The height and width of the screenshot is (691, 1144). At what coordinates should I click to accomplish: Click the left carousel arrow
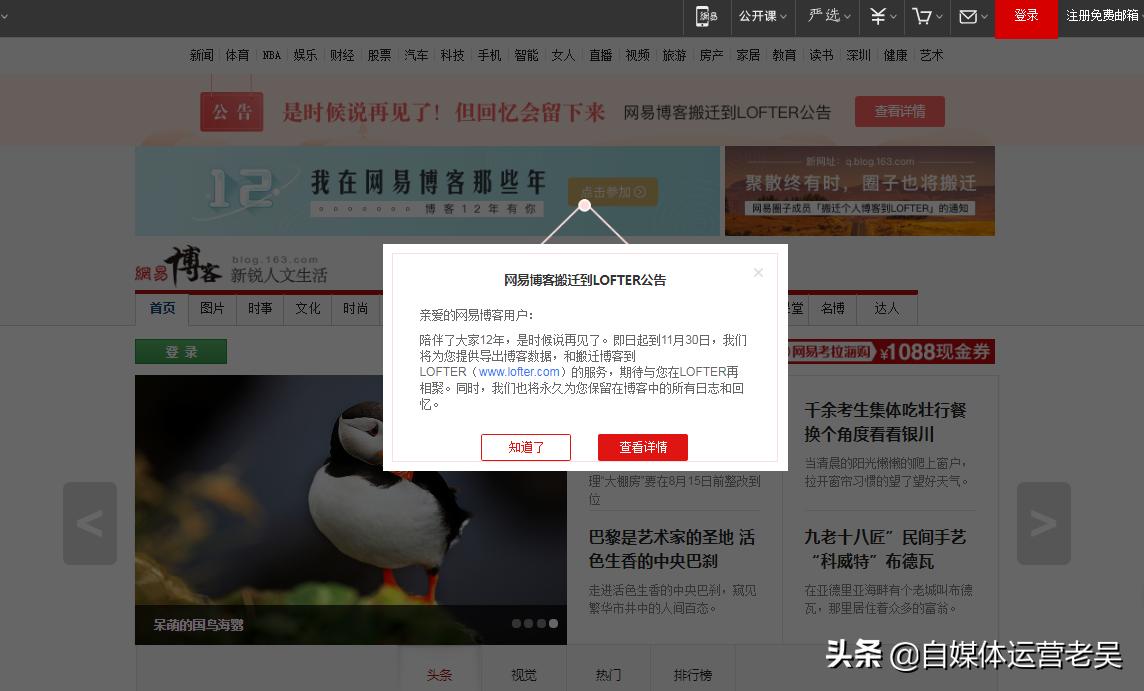point(89,522)
